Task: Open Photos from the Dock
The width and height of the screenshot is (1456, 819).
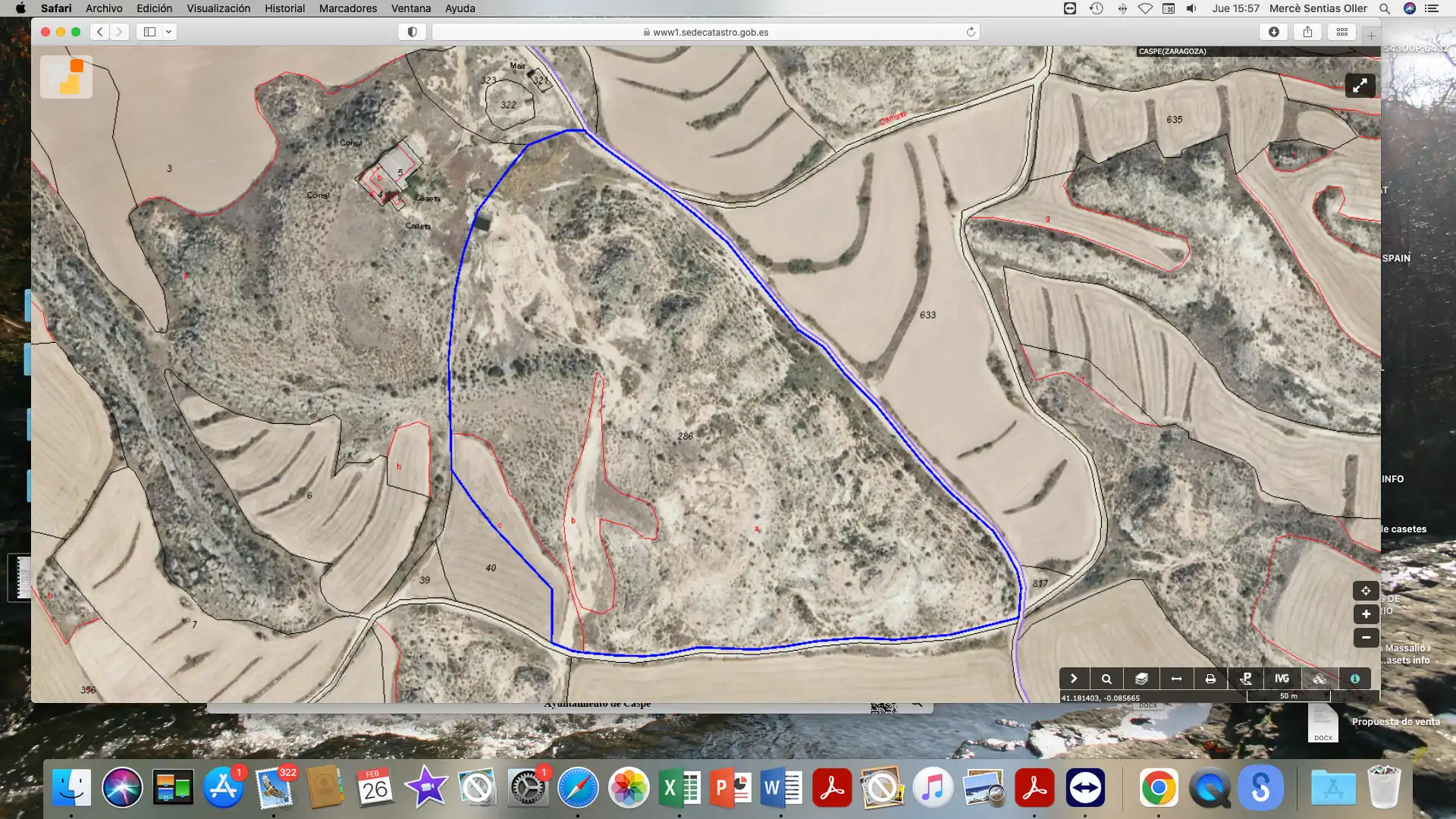Action: pyautogui.click(x=629, y=788)
